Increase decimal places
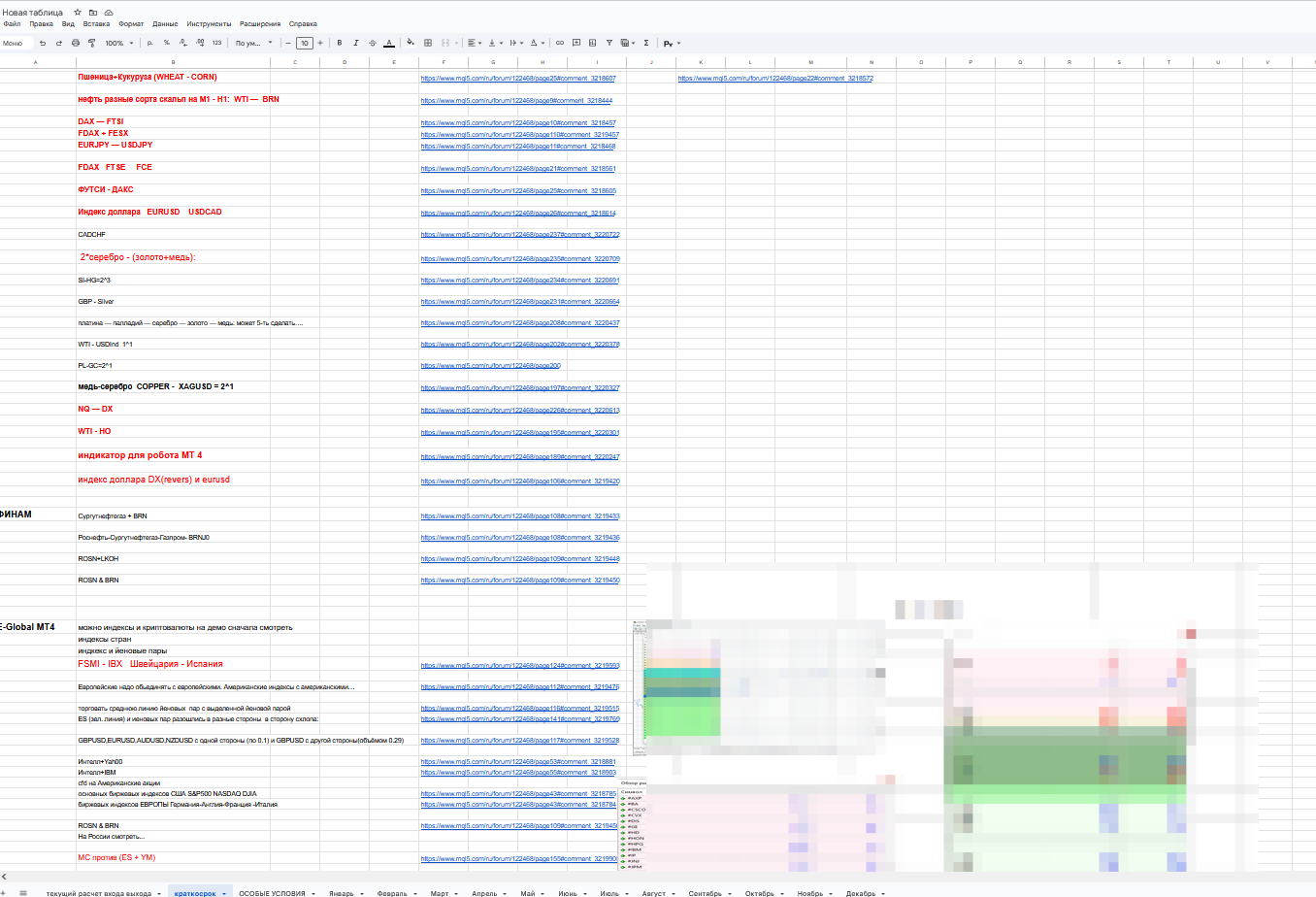This screenshot has width=1316, height=897. (200, 43)
